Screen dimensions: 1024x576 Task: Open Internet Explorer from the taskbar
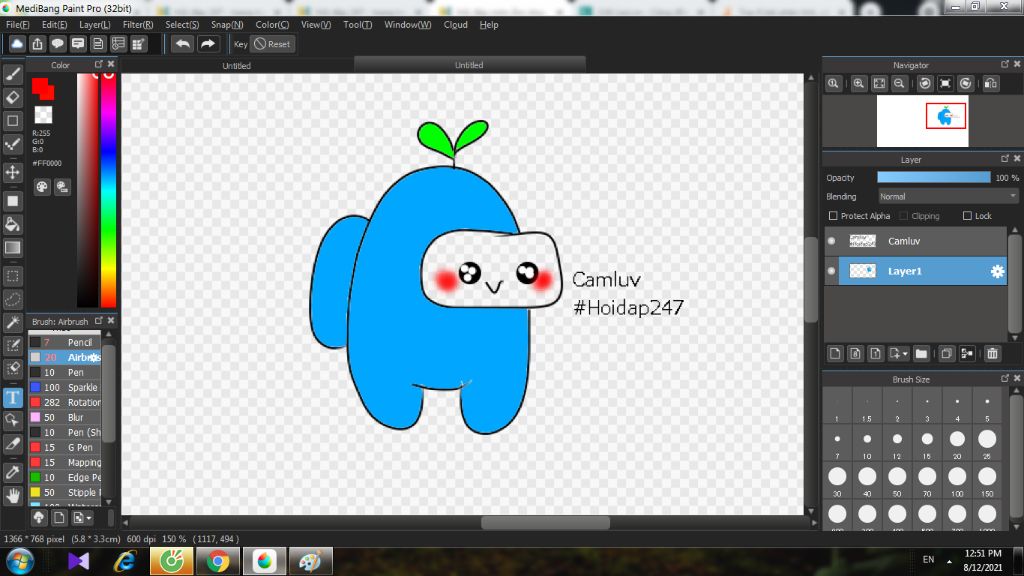point(125,561)
